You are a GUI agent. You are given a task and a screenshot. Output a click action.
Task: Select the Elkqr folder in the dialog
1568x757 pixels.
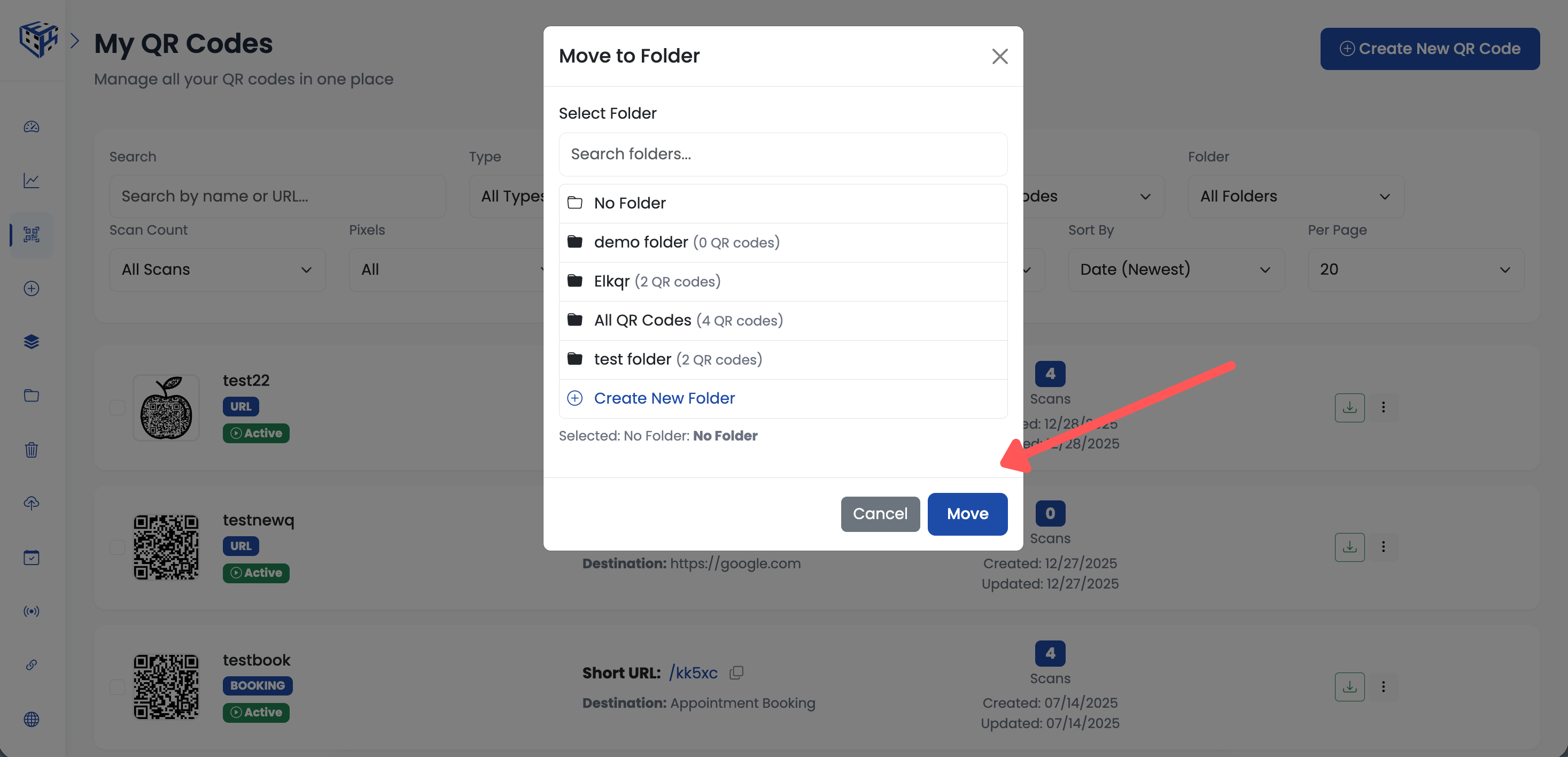tap(657, 281)
